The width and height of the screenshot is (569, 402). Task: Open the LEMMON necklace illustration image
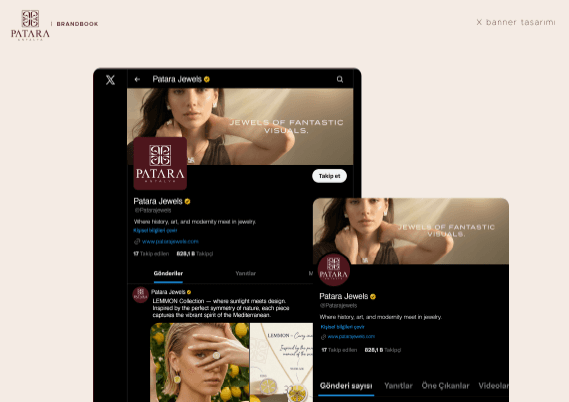tap(281, 362)
